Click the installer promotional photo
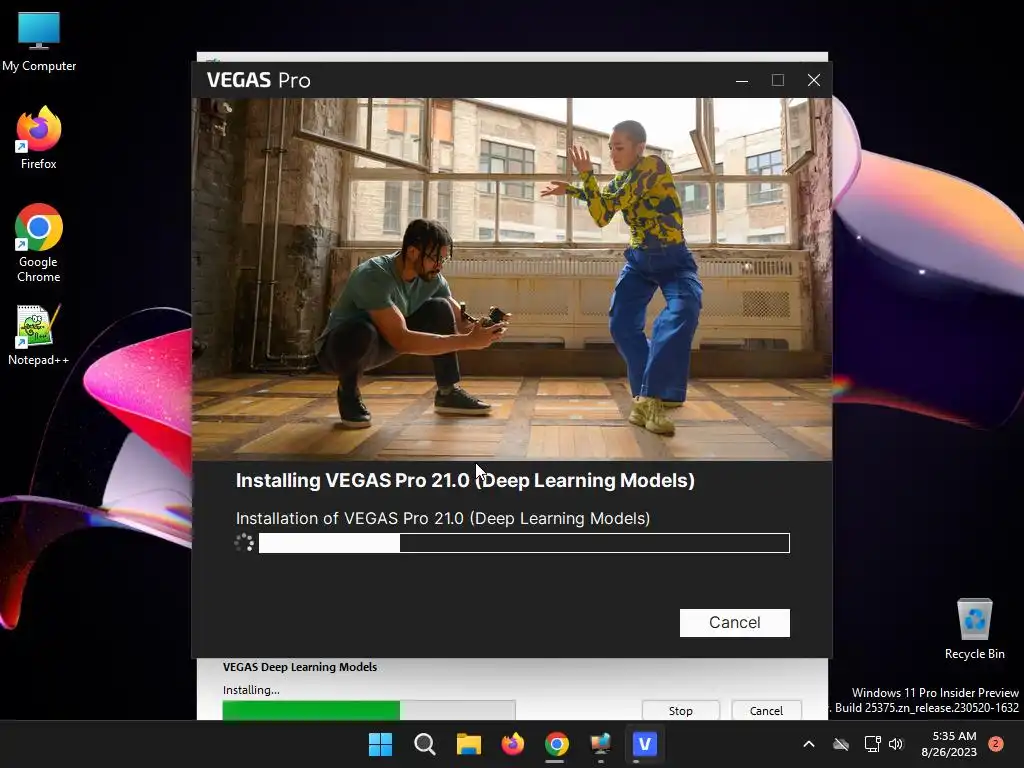Viewport: 1024px width, 768px height. [512, 279]
